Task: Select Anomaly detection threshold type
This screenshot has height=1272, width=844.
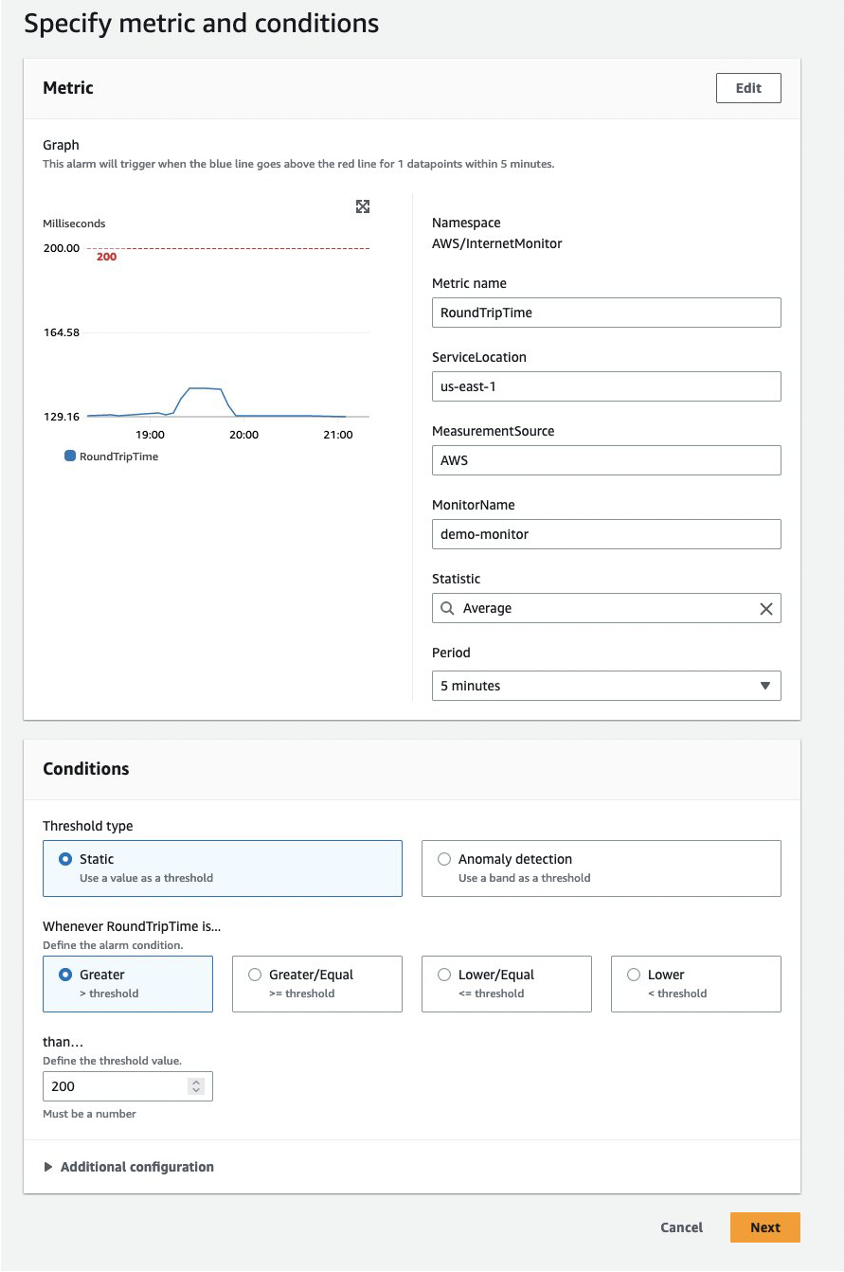Action: pos(445,859)
